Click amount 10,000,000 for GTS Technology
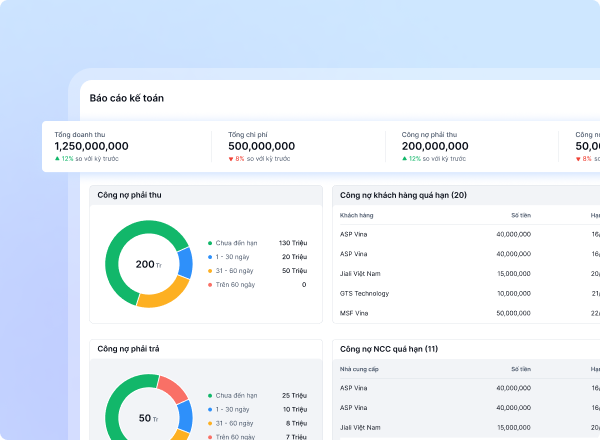The height and width of the screenshot is (440, 600). click(514, 293)
